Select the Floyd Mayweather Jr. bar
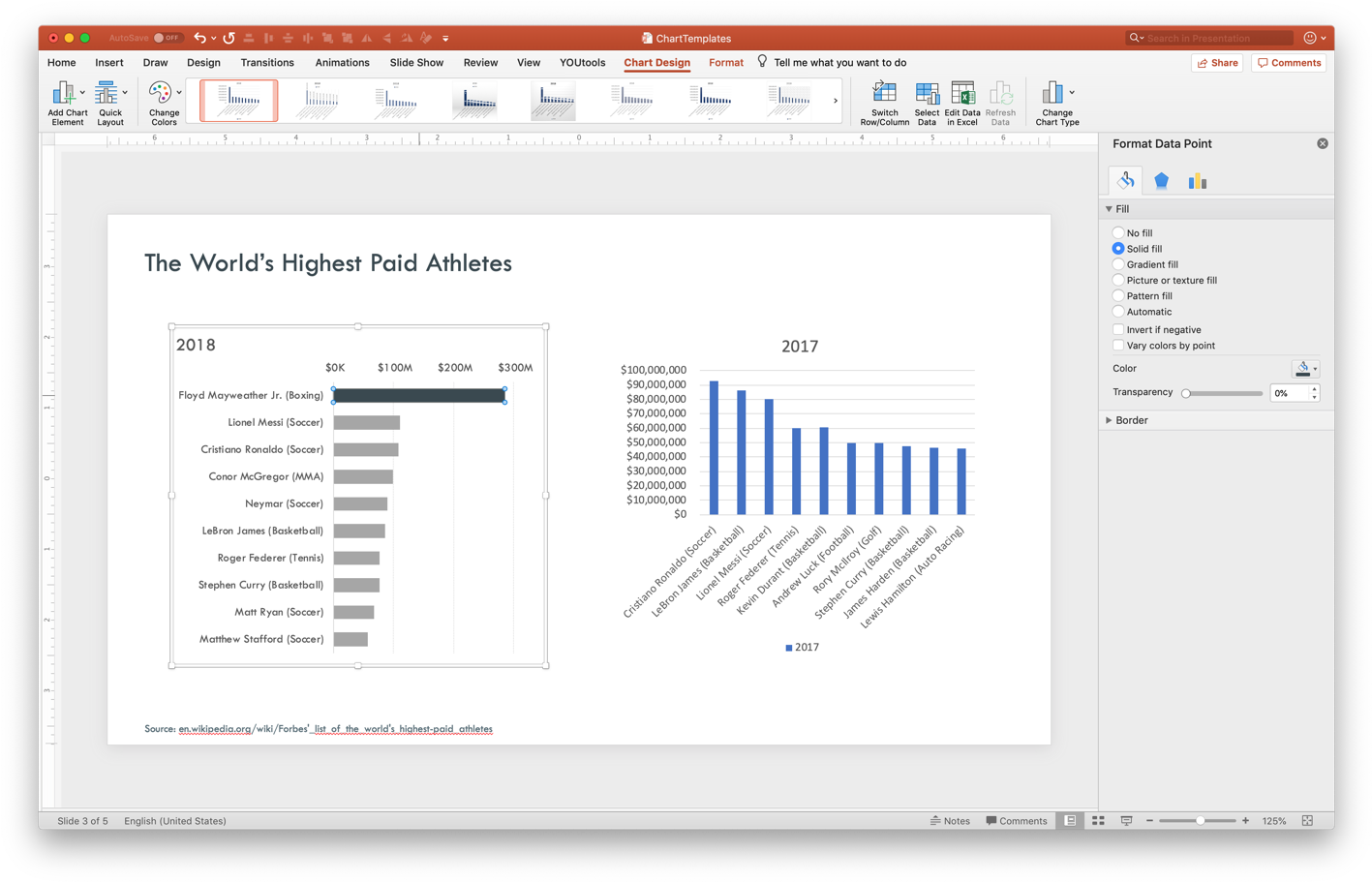This screenshot has height=882, width=1372. (418, 395)
